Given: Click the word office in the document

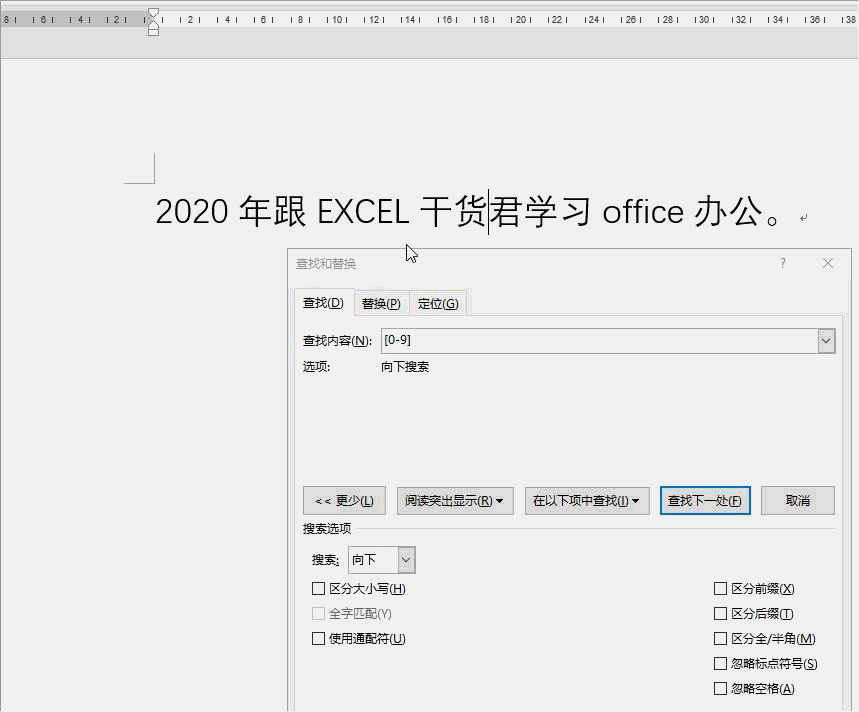Looking at the screenshot, I should tap(643, 212).
